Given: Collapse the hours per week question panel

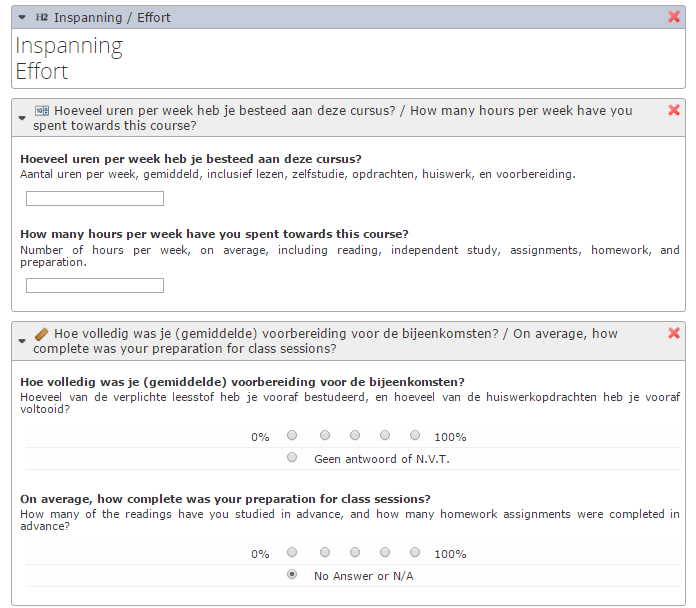Looking at the screenshot, I should [x=22, y=118].
